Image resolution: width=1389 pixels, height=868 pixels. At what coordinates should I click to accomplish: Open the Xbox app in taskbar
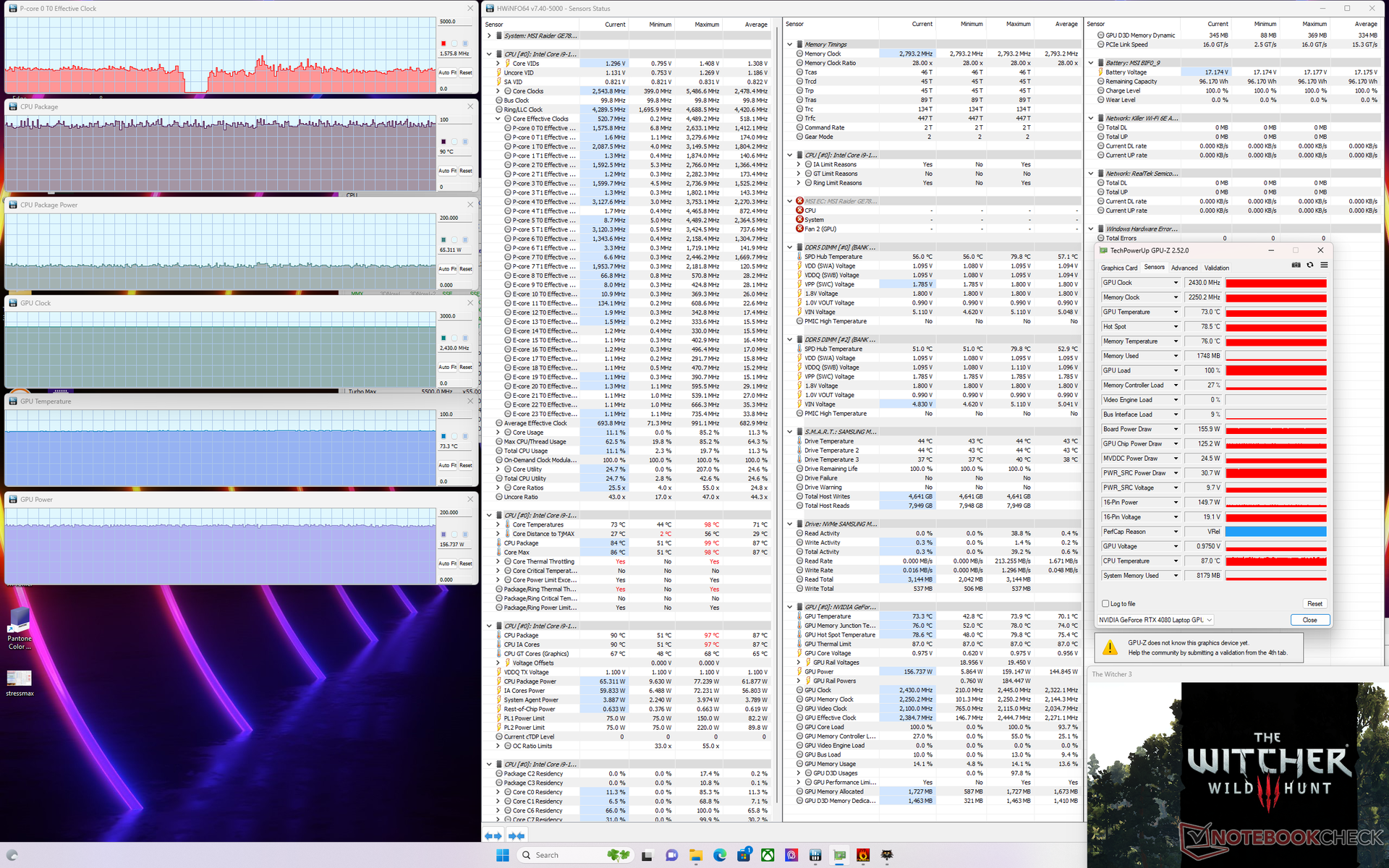point(768,855)
